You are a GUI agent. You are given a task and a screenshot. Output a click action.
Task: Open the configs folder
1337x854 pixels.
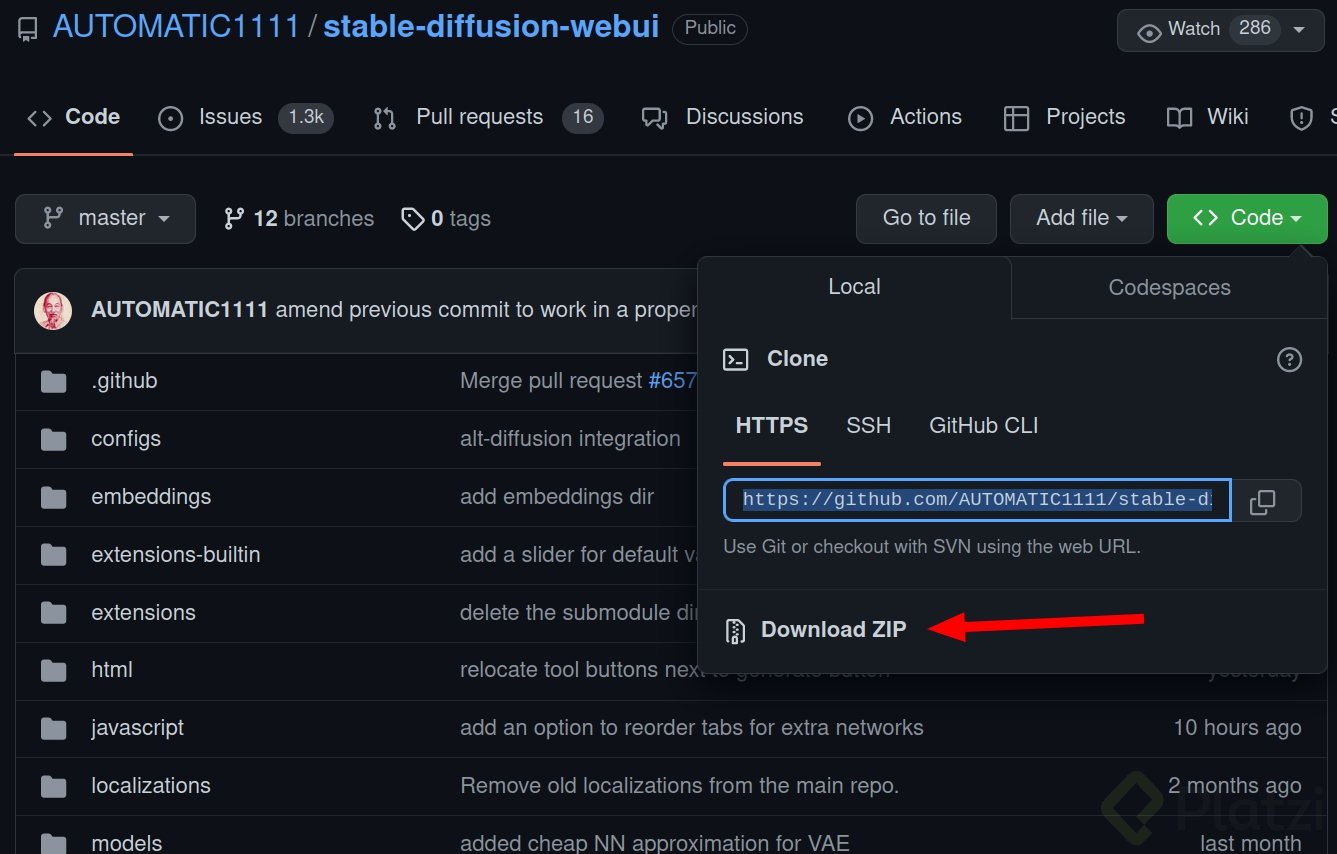pos(126,439)
